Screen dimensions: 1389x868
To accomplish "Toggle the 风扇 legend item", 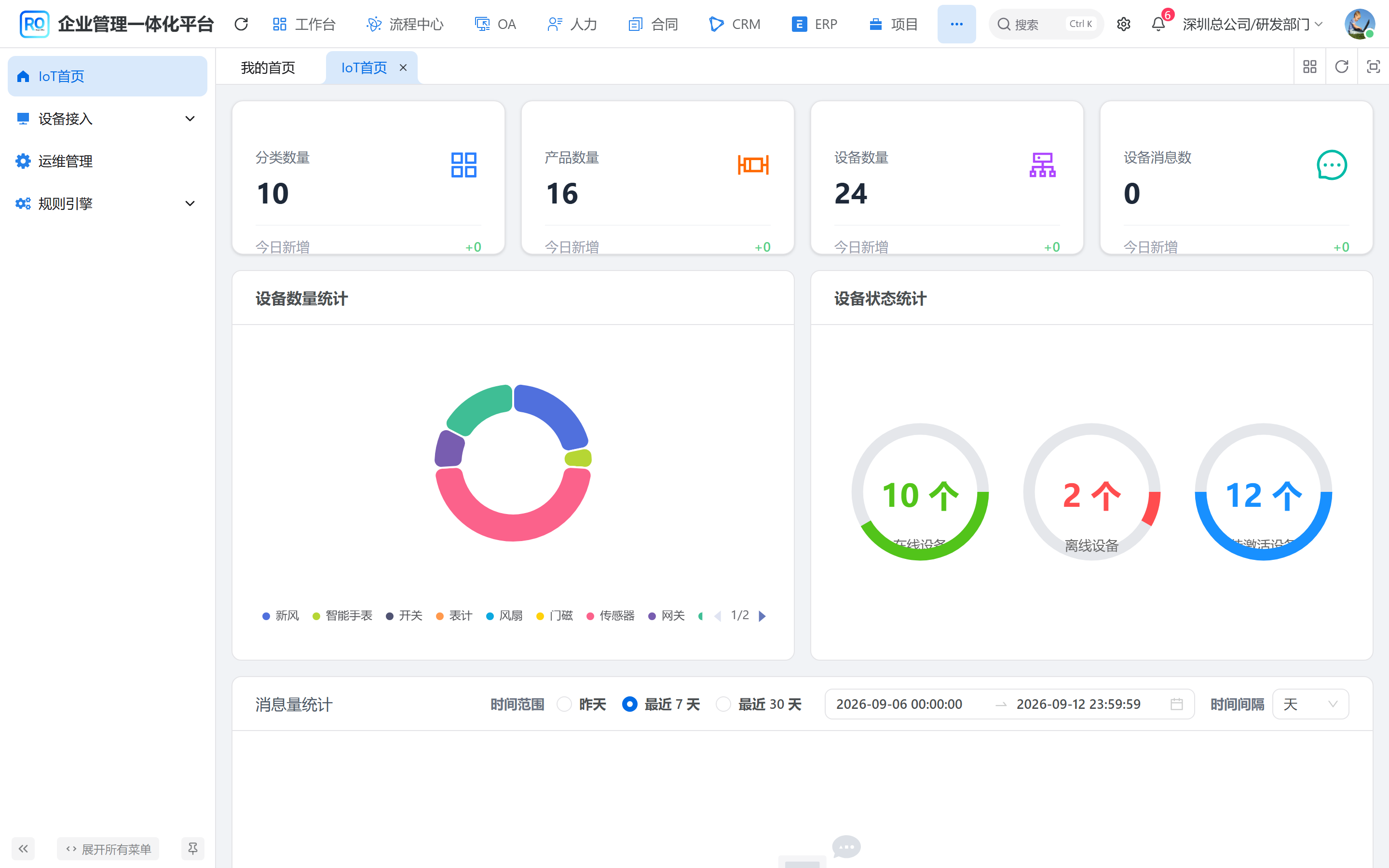I will pyautogui.click(x=504, y=615).
